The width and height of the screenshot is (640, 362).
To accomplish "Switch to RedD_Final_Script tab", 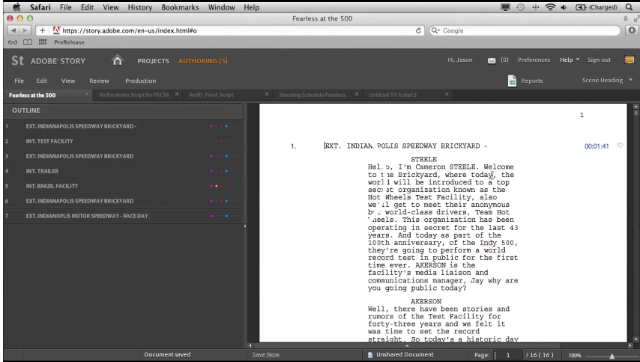I will pyautogui.click(x=211, y=95).
